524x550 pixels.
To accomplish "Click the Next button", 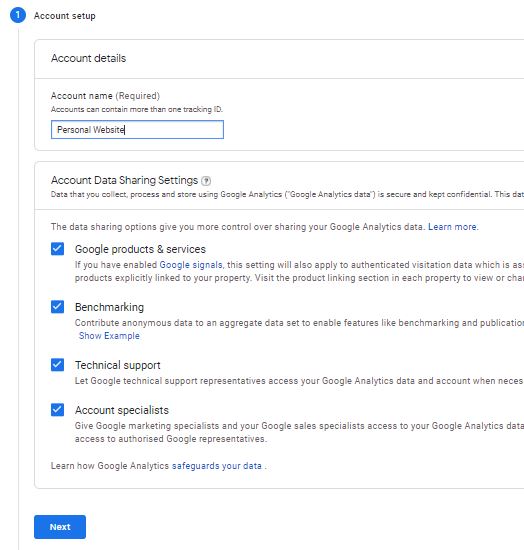I will pyautogui.click(x=60, y=527).
